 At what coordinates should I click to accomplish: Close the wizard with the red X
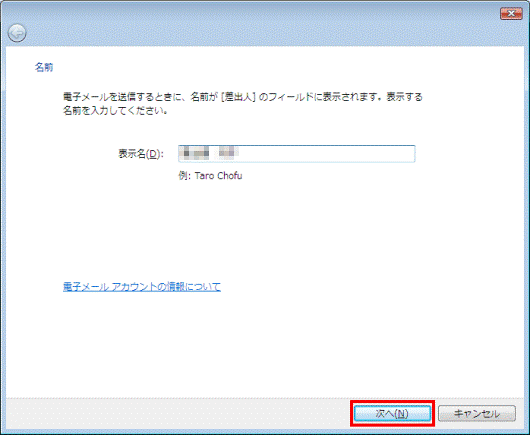(x=511, y=14)
